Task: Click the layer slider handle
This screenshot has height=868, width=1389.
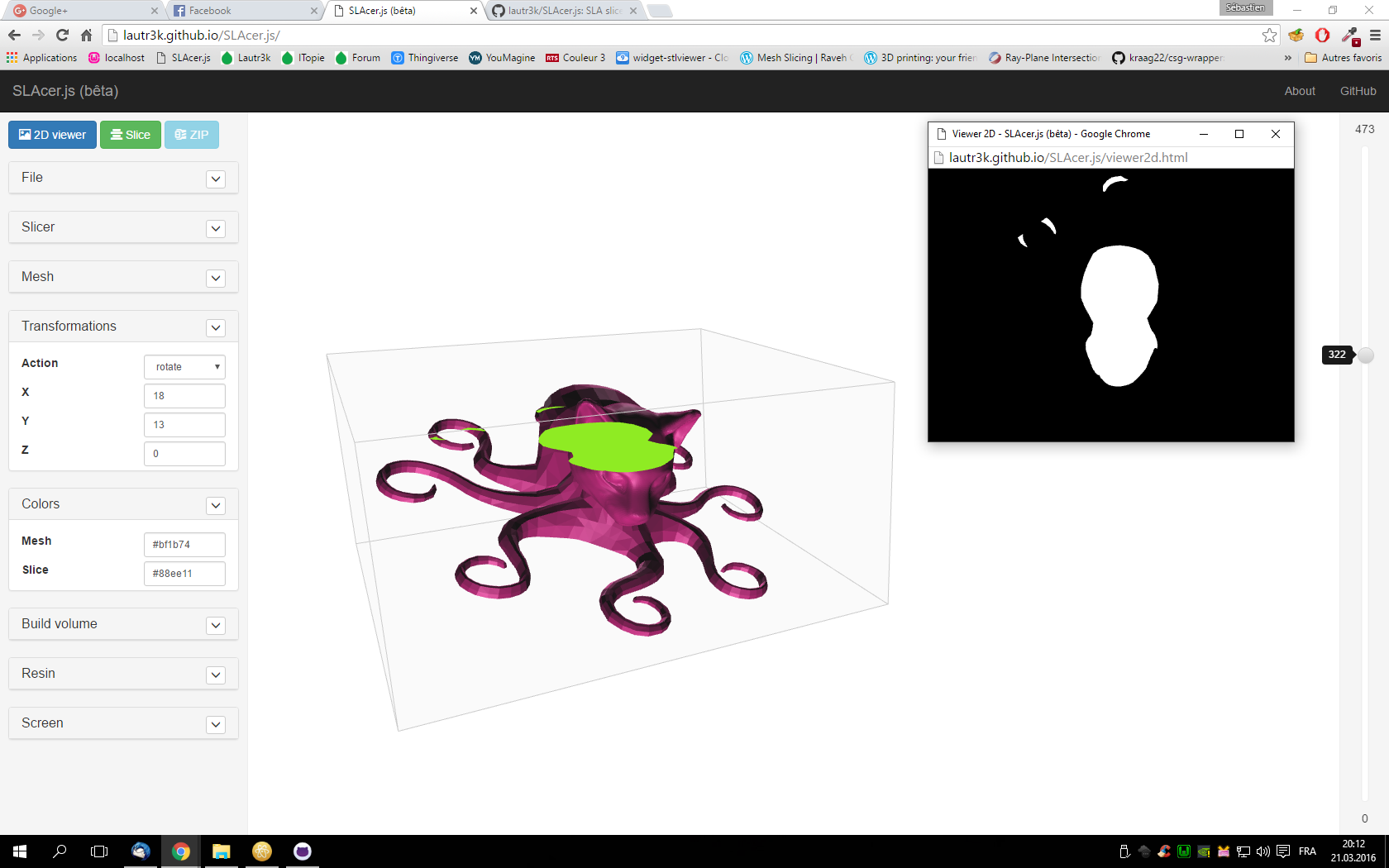Action: pos(1366,355)
